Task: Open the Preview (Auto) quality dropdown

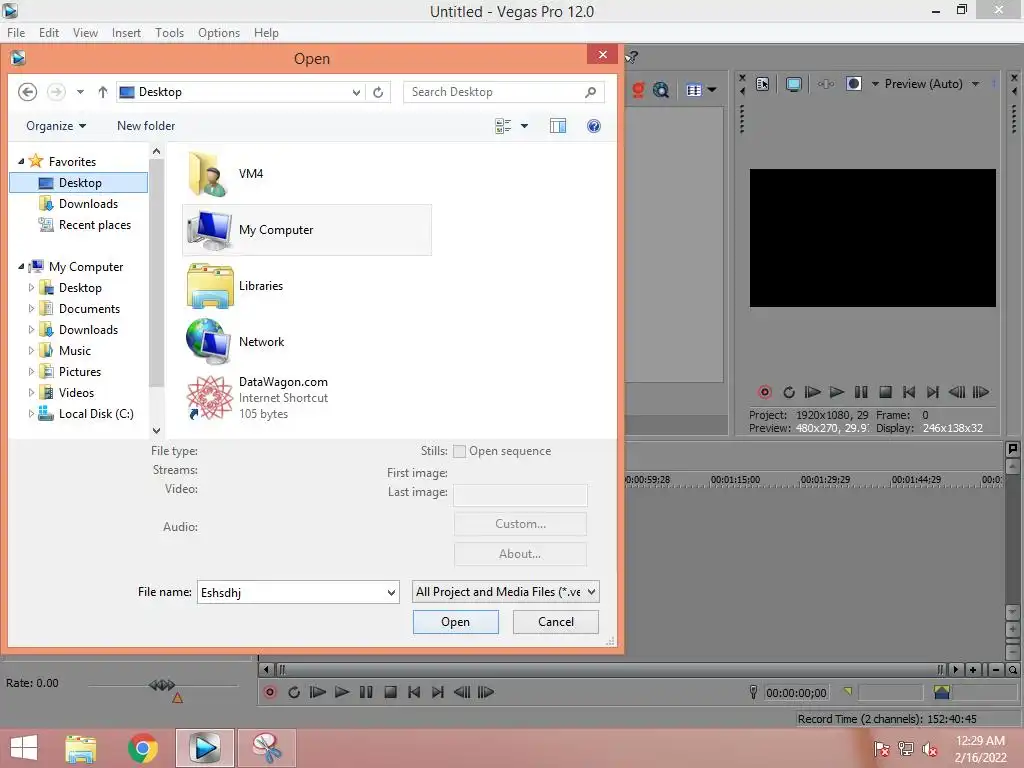Action: 975,84
